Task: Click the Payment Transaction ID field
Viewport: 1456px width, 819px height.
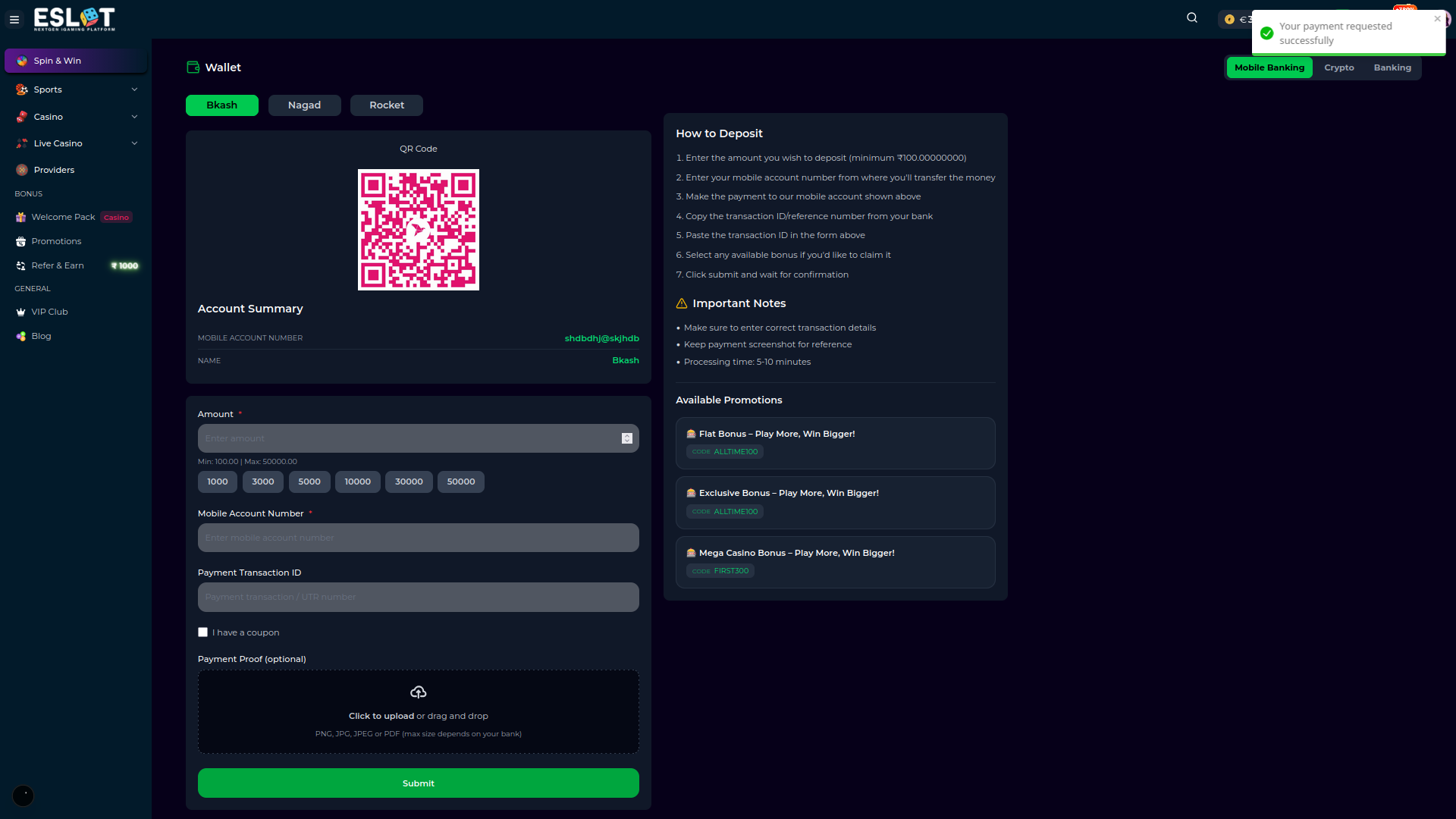Action: pos(418,598)
